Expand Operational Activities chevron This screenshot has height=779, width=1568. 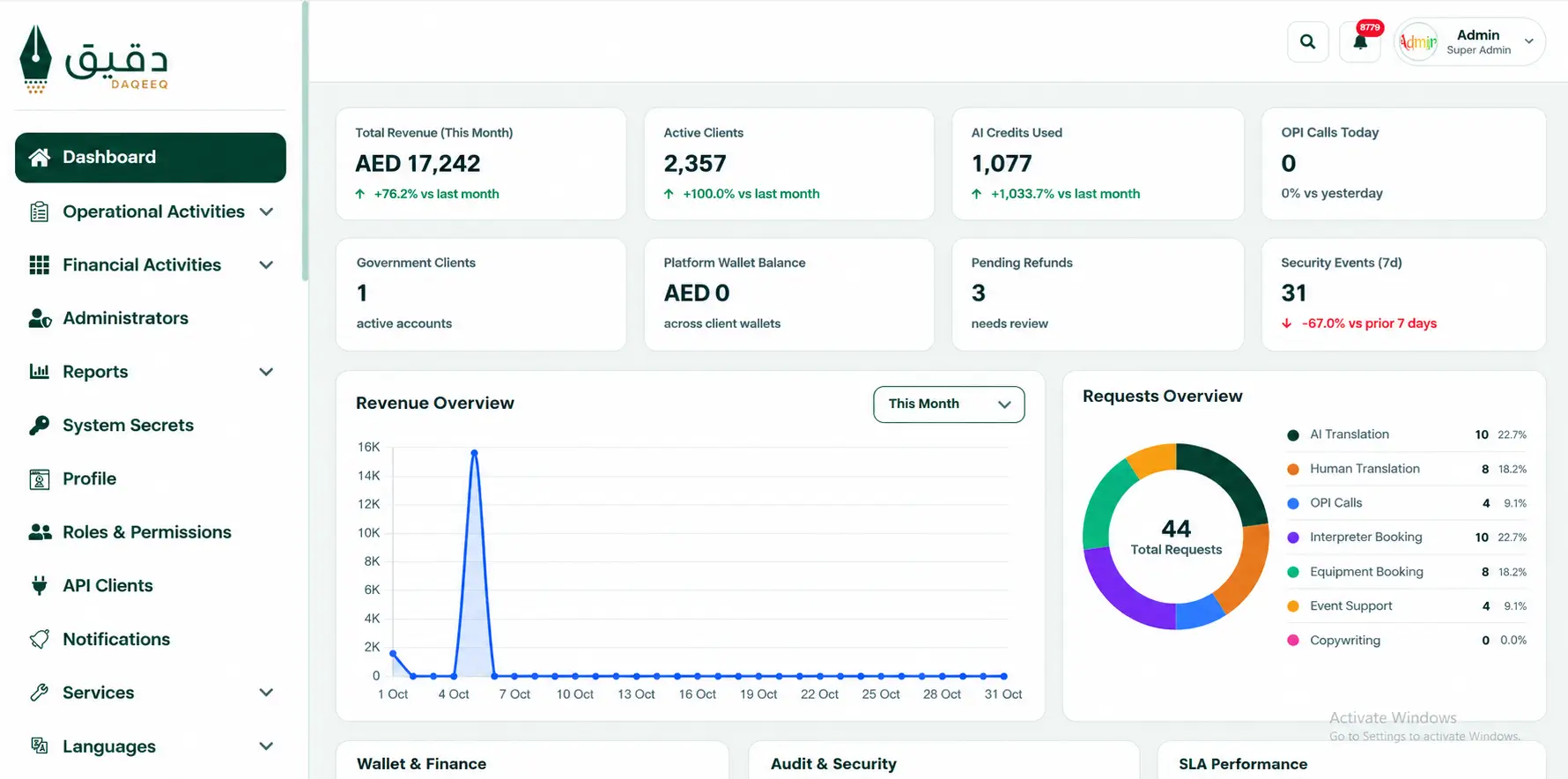coord(266,212)
